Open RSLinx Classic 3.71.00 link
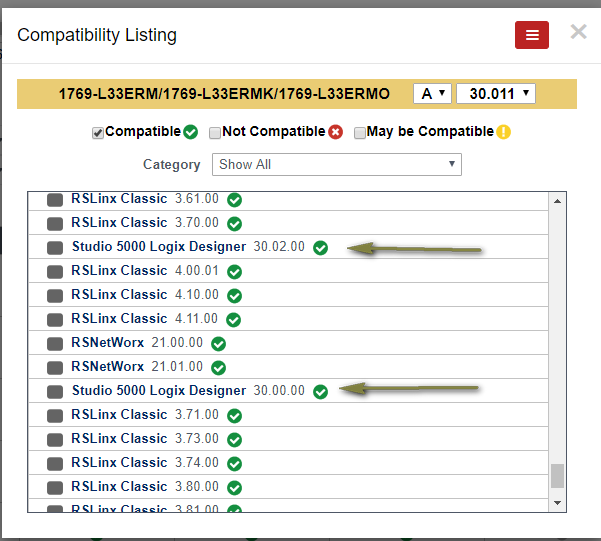This screenshot has width=601, height=541. [x=119, y=414]
